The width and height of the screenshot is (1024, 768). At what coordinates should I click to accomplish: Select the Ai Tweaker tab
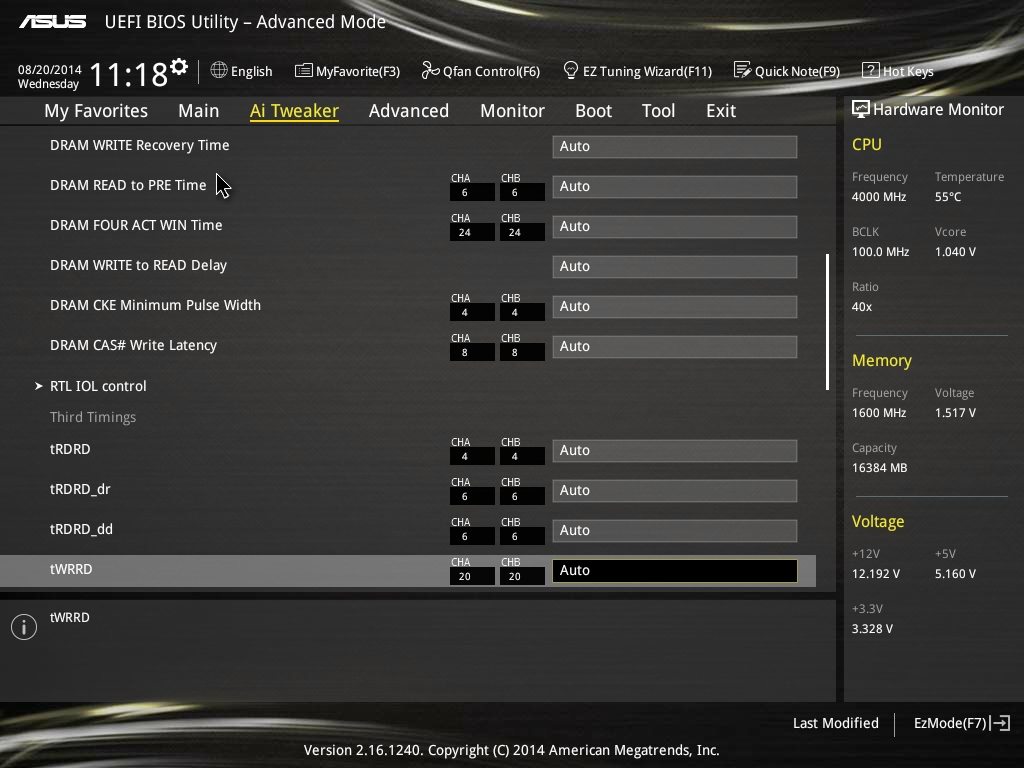(x=294, y=111)
